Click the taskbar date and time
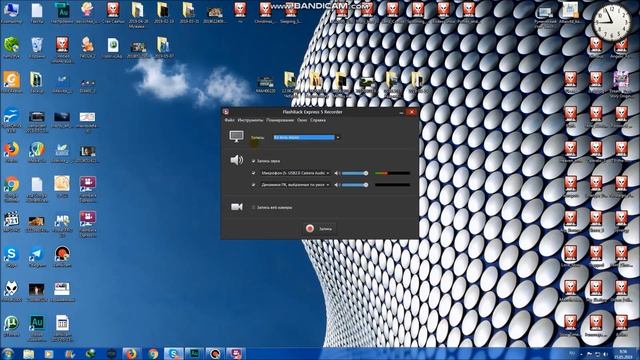 pyautogui.click(x=623, y=354)
